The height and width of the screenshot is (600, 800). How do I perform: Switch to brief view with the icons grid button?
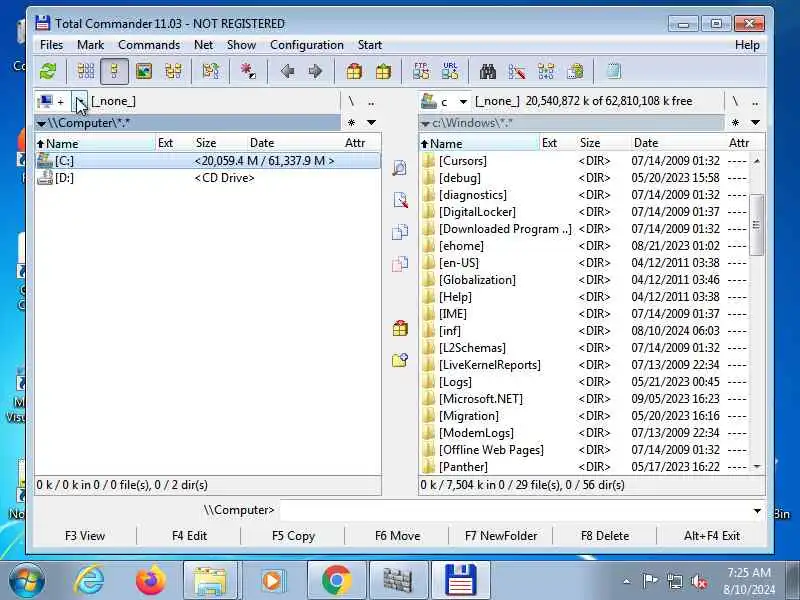86,71
